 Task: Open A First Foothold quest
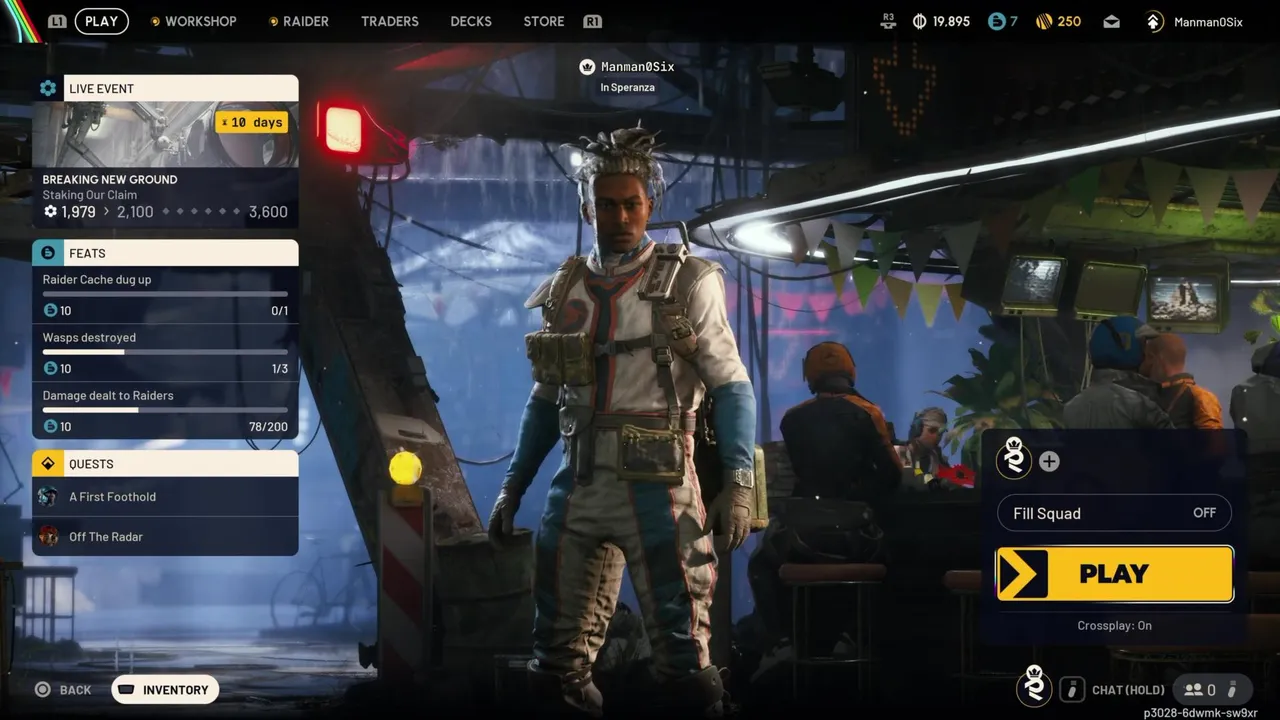click(165, 497)
